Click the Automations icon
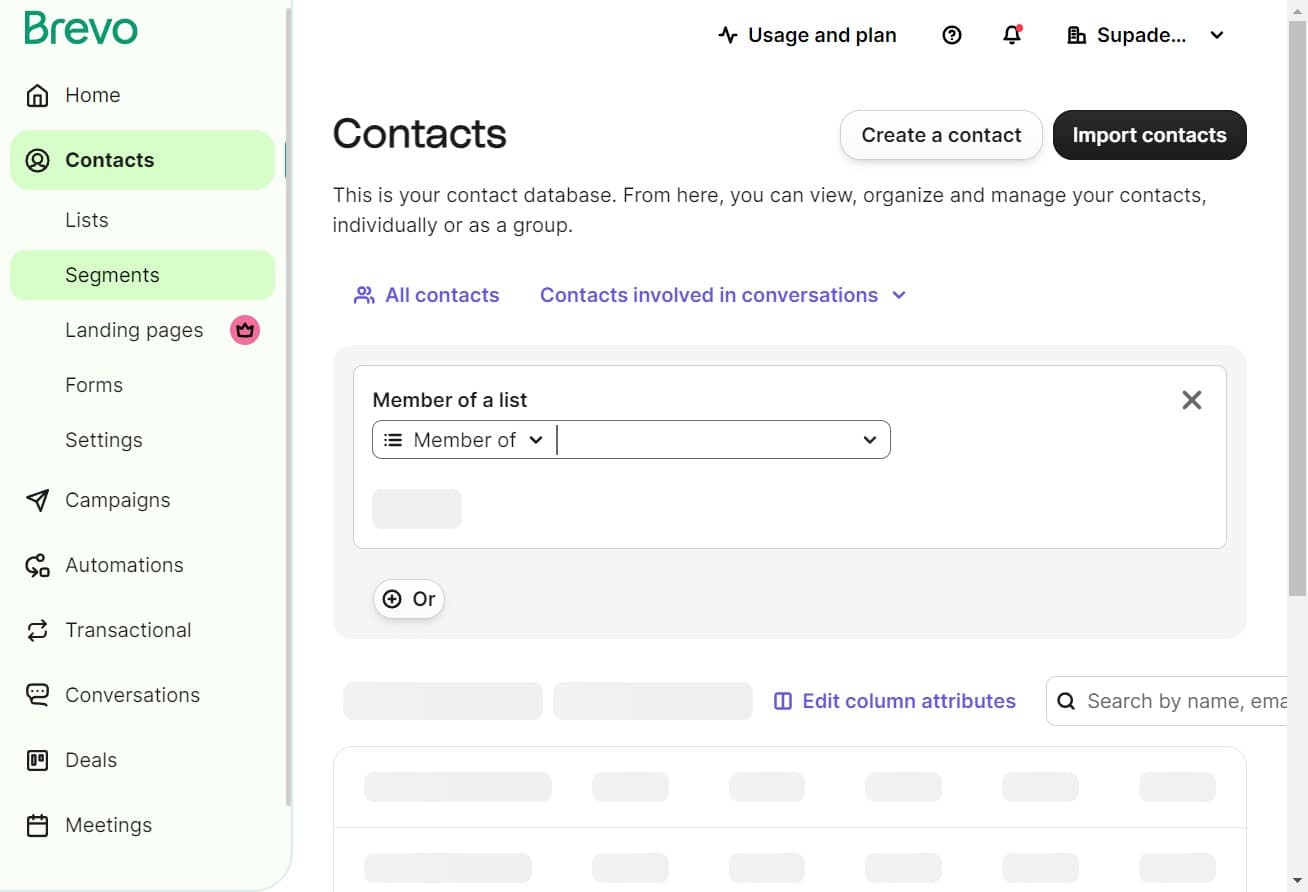Image resolution: width=1308 pixels, height=892 pixels. click(x=37, y=565)
